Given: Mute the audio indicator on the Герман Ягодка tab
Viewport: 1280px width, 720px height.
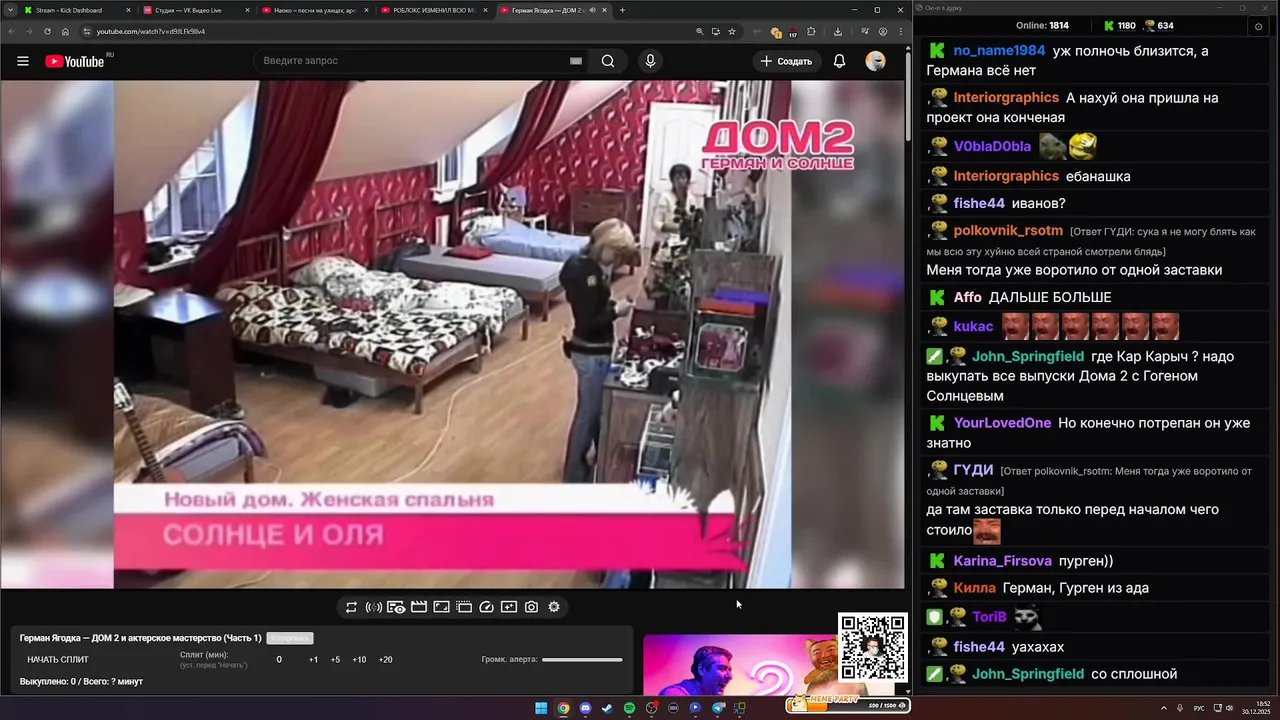Looking at the screenshot, I should point(592,10).
